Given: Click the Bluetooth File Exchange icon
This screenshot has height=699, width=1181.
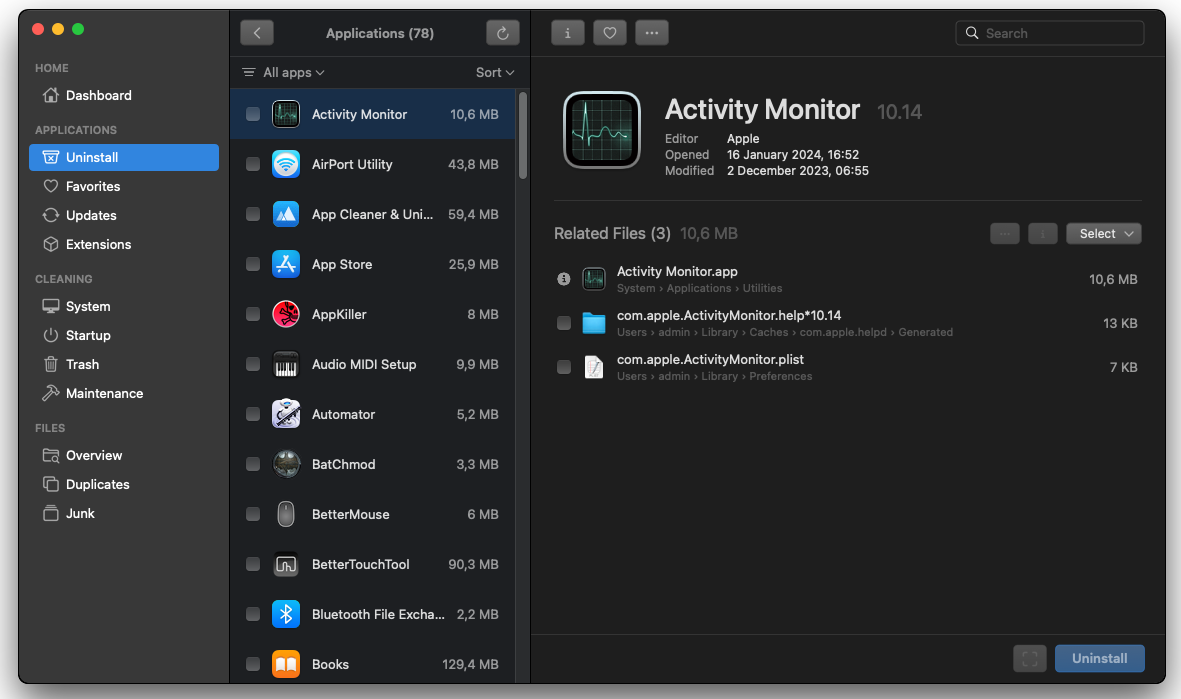Looking at the screenshot, I should [286, 614].
